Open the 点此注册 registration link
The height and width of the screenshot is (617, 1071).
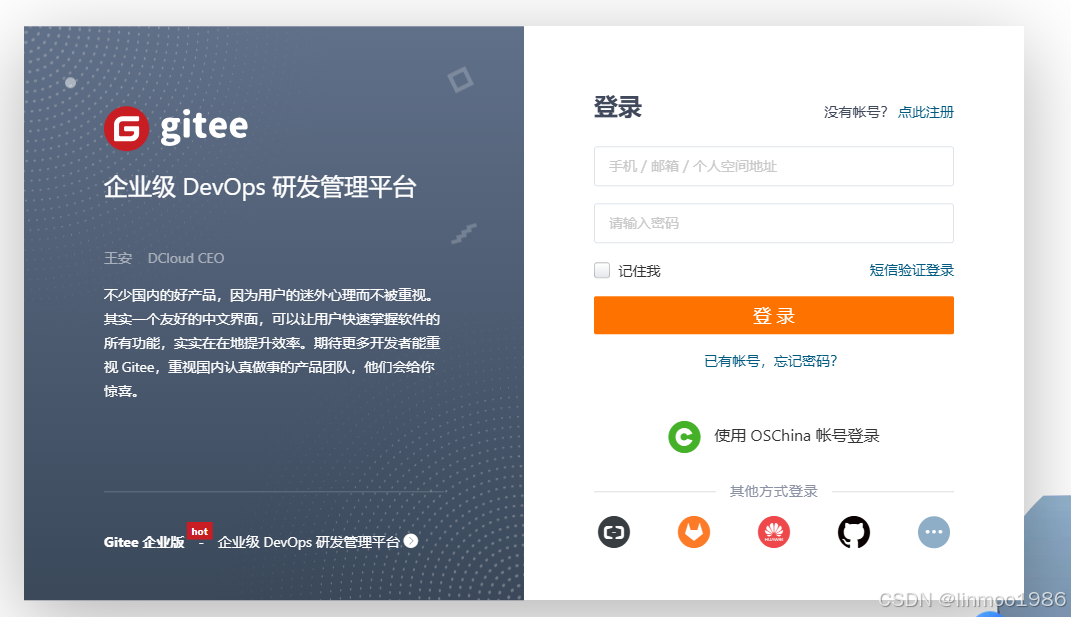(x=925, y=113)
